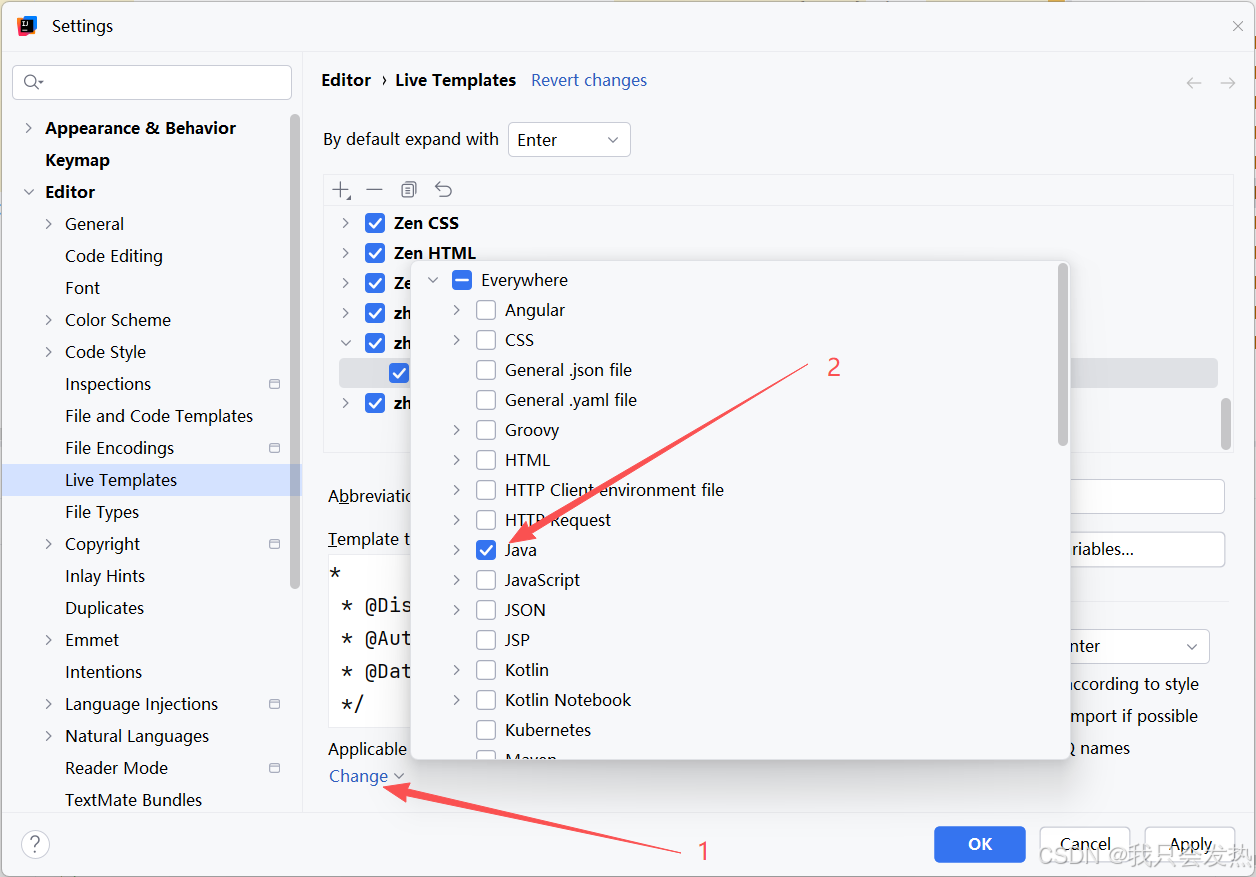Click the Reader Mode project-level icon
This screenshot has width=1256, height=877.
275,768
